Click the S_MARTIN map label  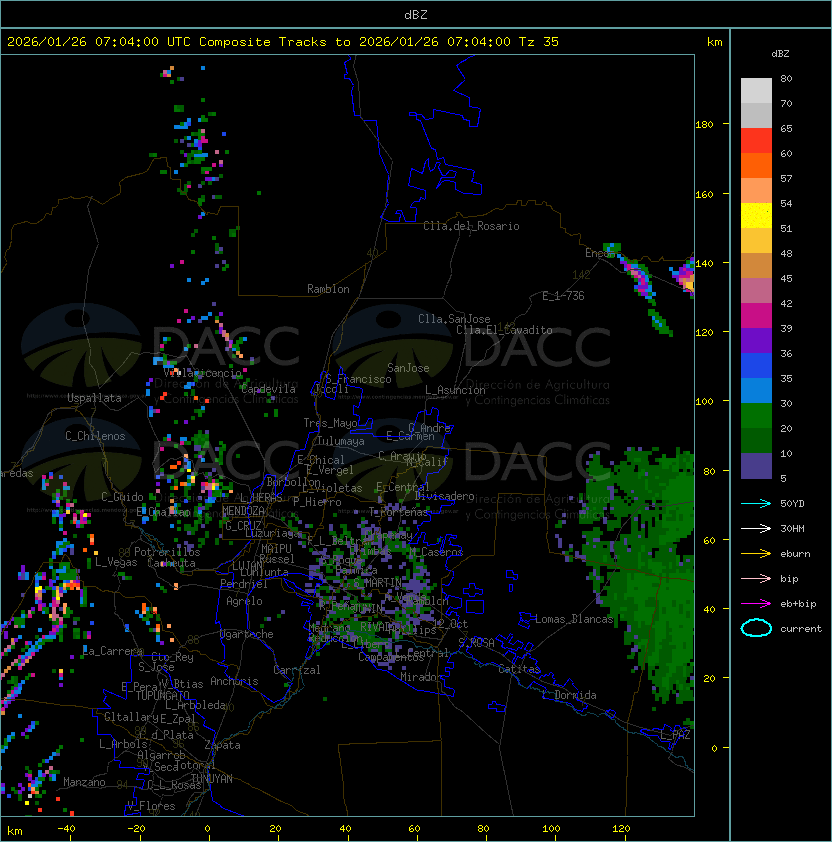[x=378, y=583]
